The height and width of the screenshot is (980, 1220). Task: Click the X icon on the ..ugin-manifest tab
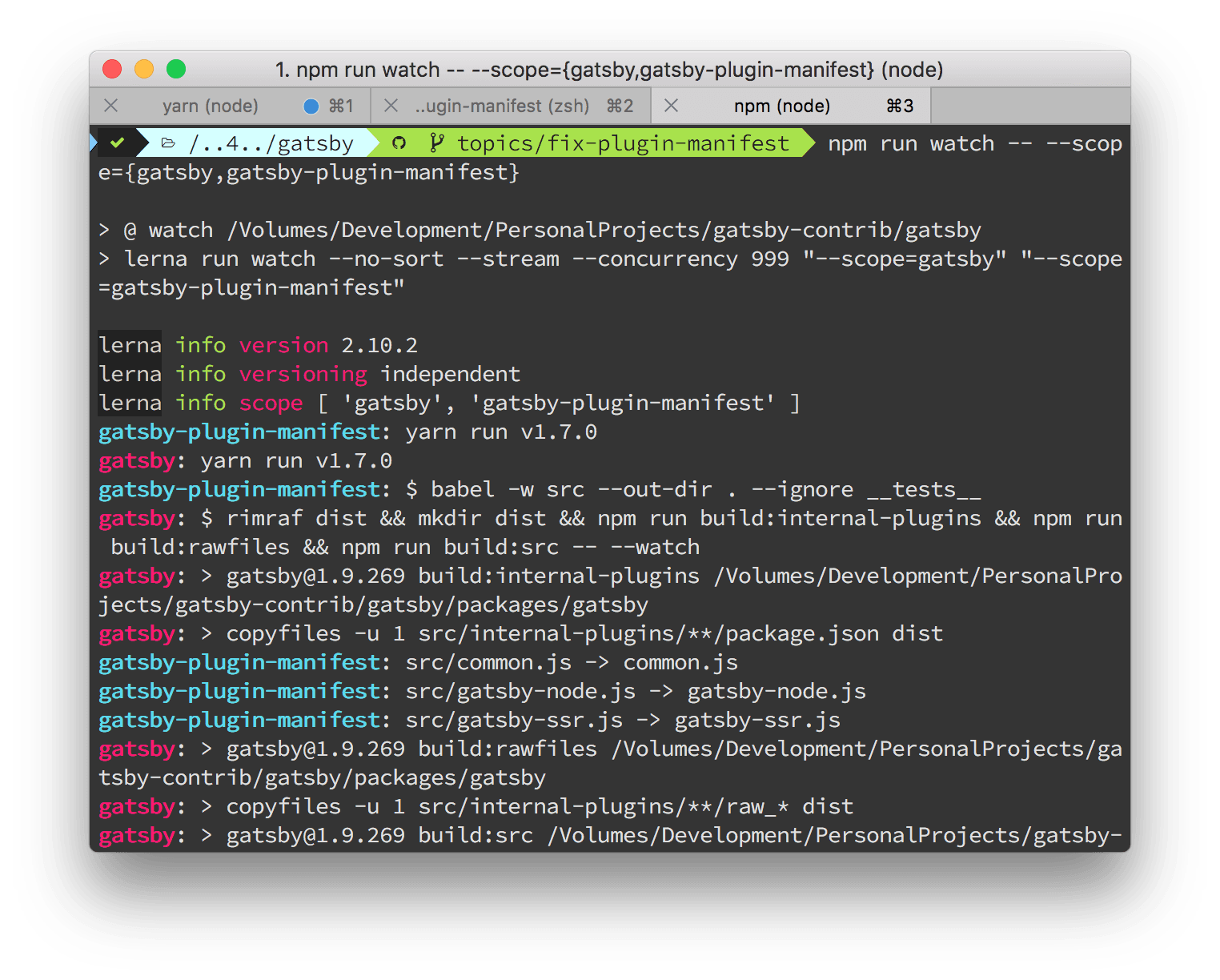click(x=390, y=105)
